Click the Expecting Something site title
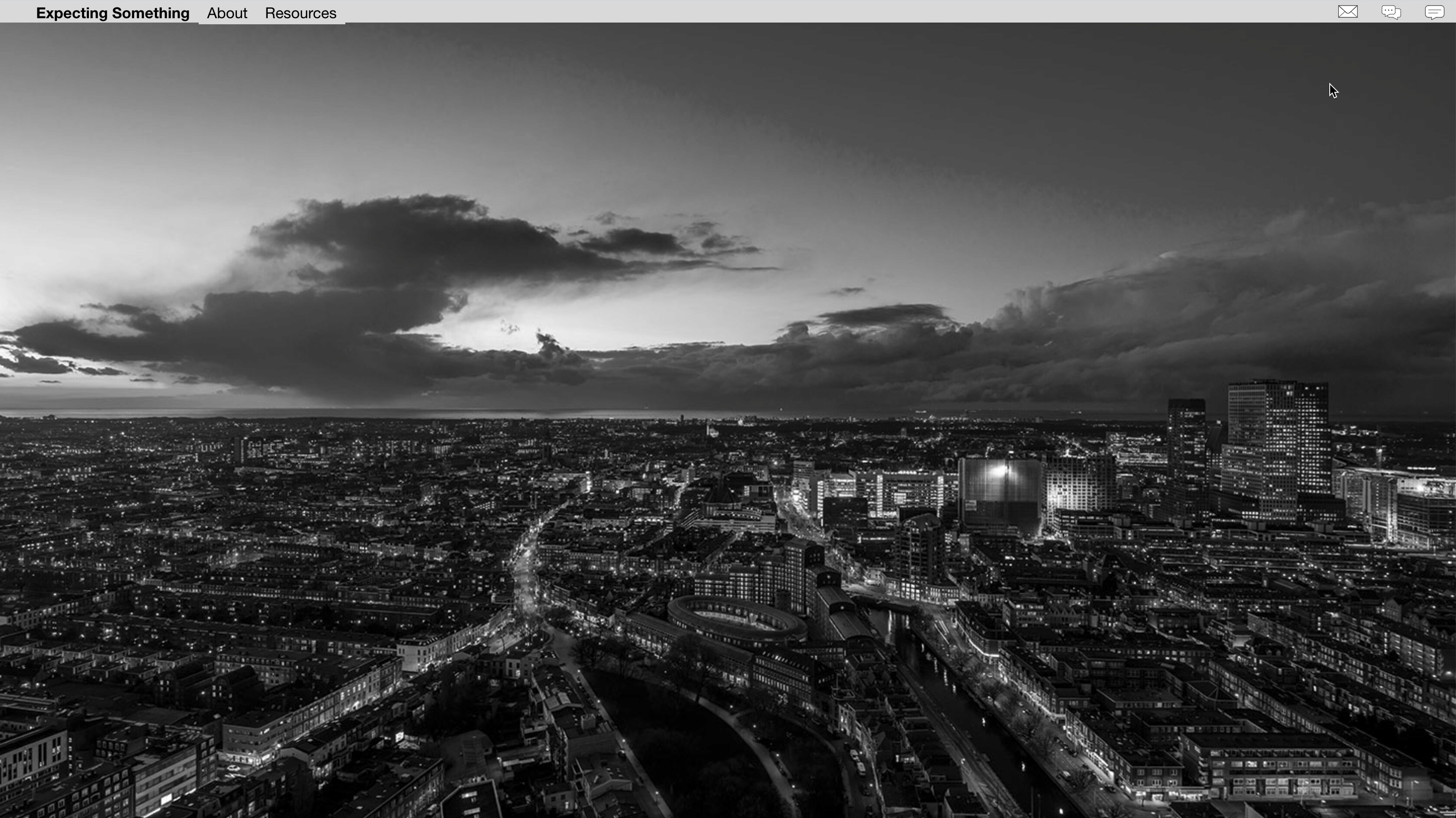 click(112, 13)
